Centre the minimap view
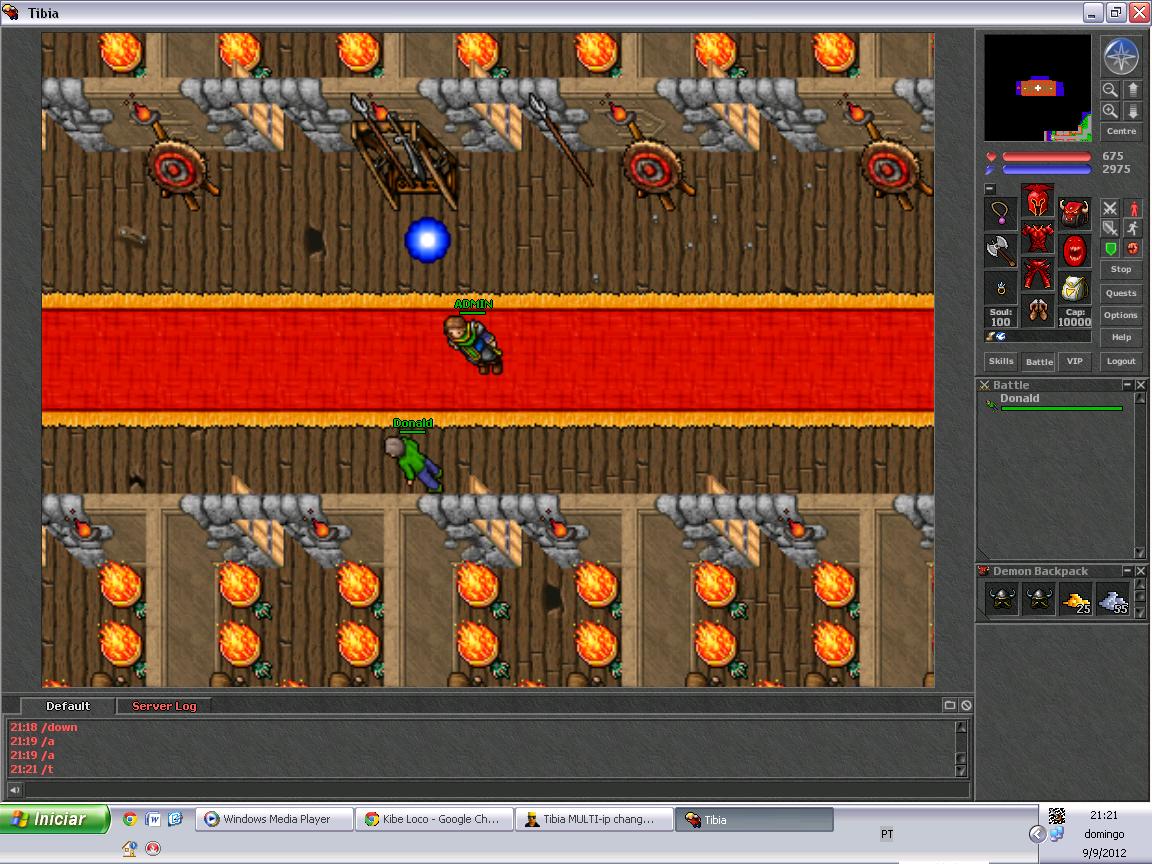The height and width of the screenshot is (864, 1152). tap(1121, 132)
